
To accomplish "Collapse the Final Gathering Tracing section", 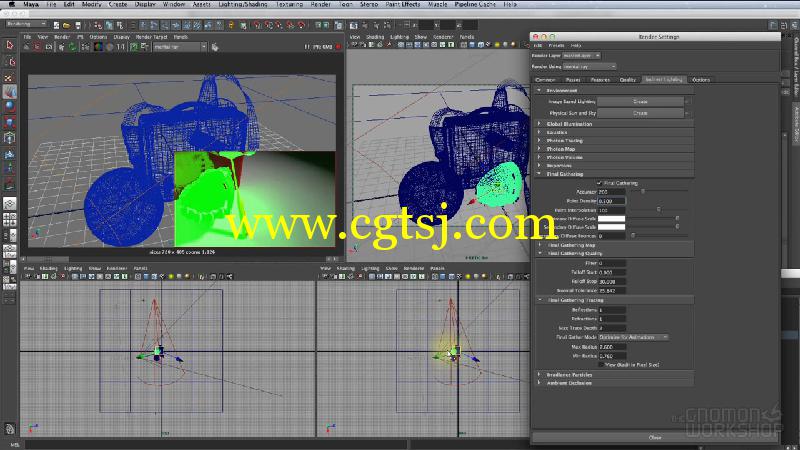I will [x=540, y=300].
